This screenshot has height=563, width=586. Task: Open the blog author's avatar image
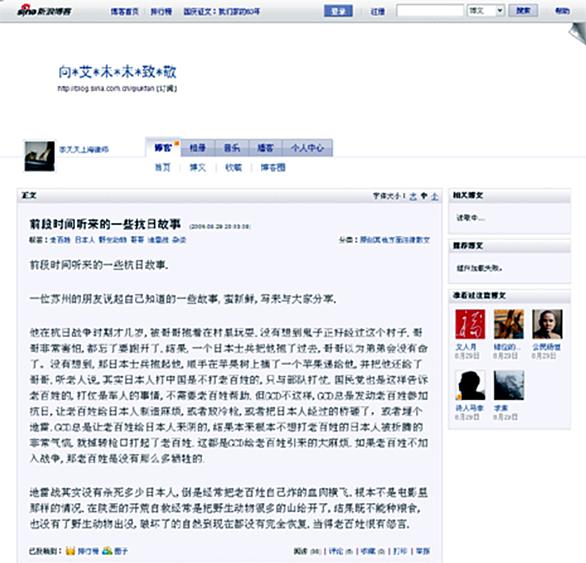click(39, 156)
